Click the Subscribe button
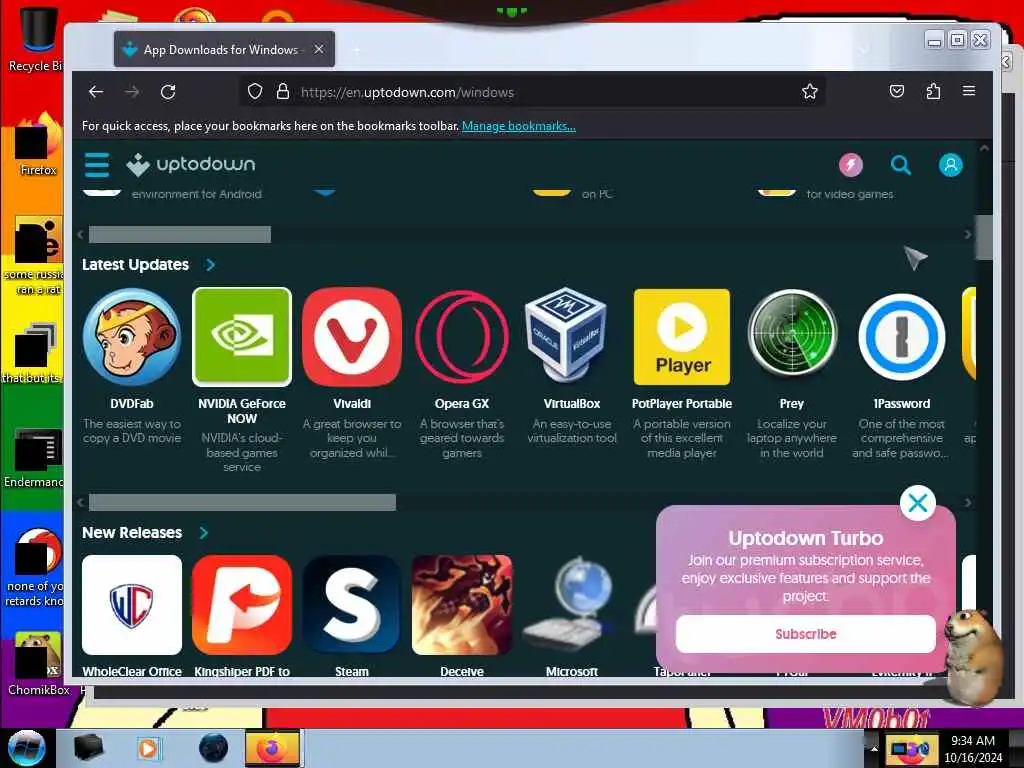 click(x=805, y=633)
